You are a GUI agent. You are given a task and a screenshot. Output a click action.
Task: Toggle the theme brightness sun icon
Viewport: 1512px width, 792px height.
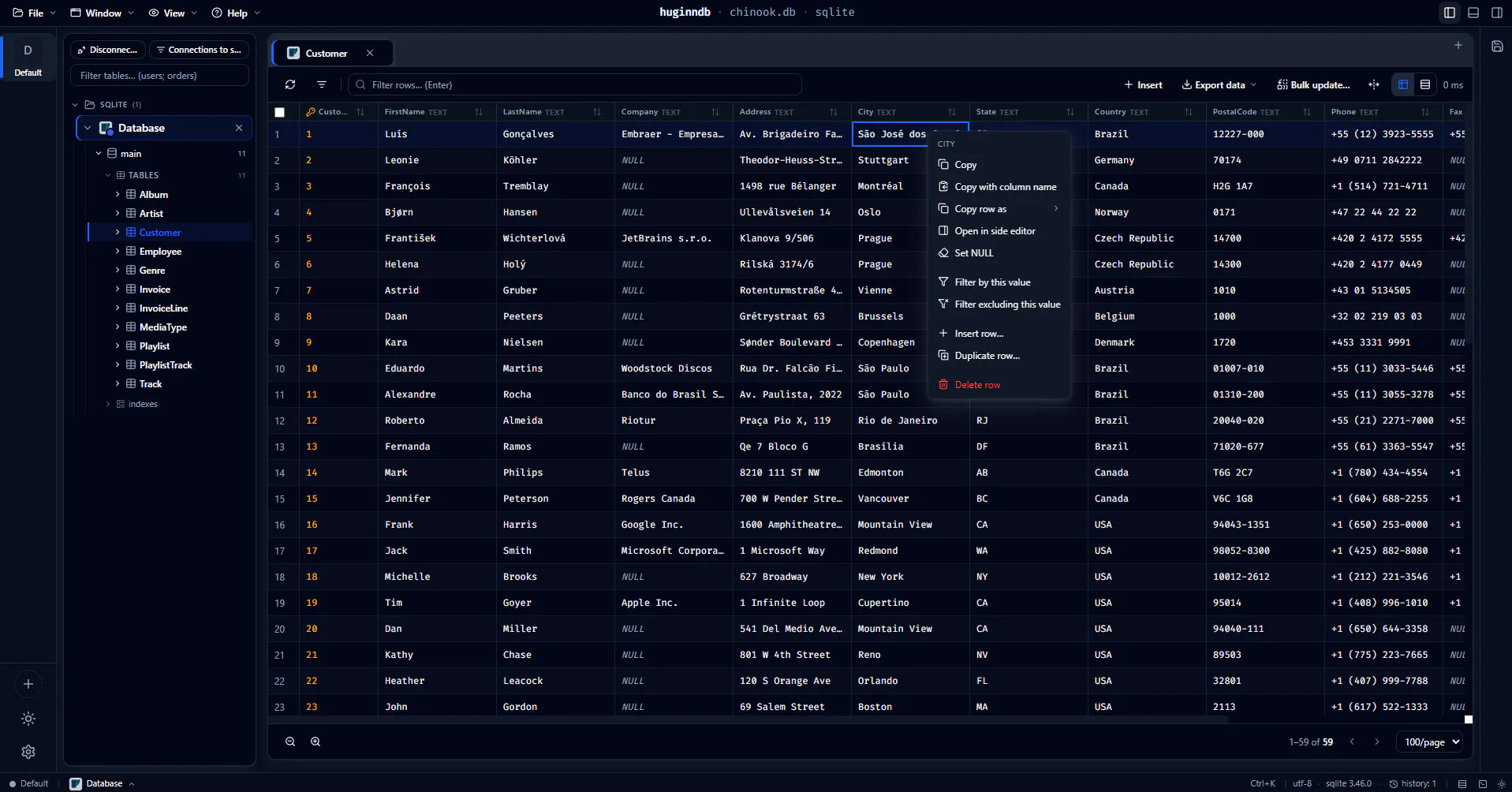(x=28, y=719)
